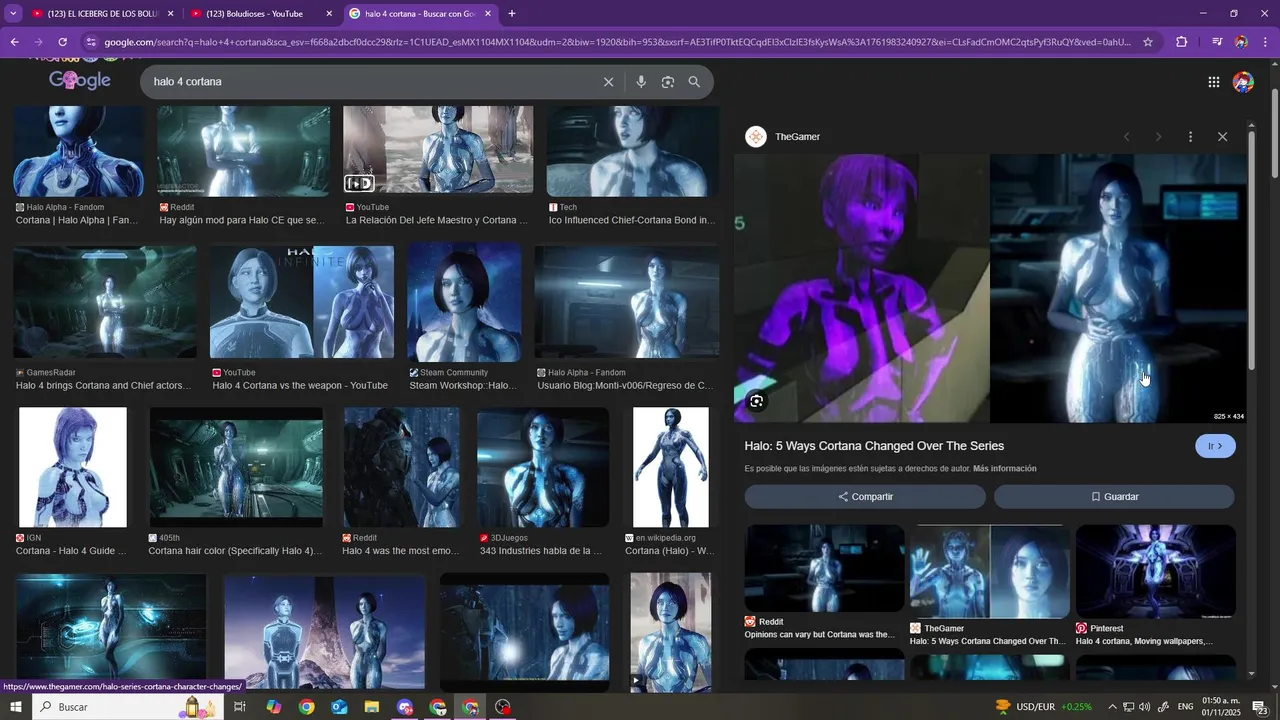Open Google account profile picture
The height and width of the screenshot is (720, 1280).
pos(1243,82)
